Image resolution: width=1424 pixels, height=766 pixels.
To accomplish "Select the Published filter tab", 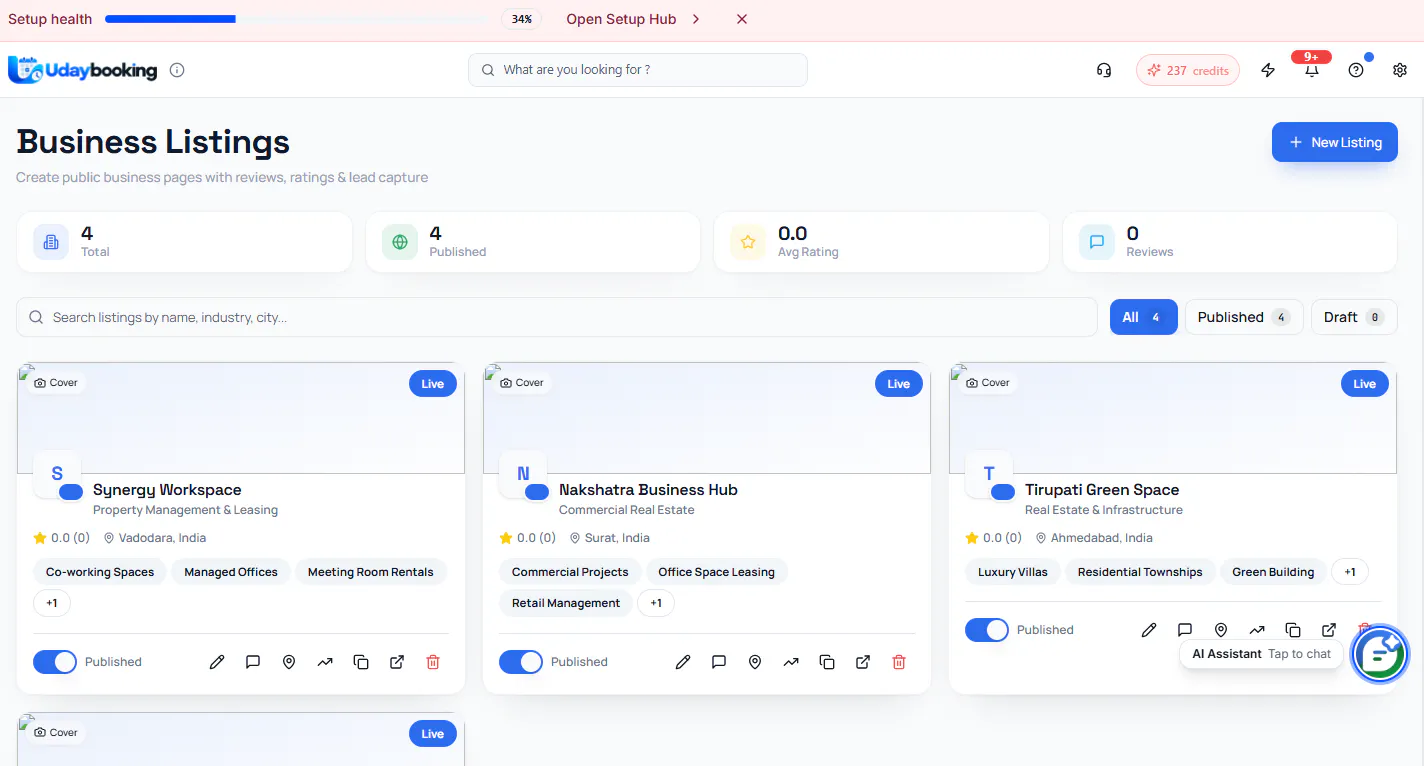I will click(x=1244, y=317).
